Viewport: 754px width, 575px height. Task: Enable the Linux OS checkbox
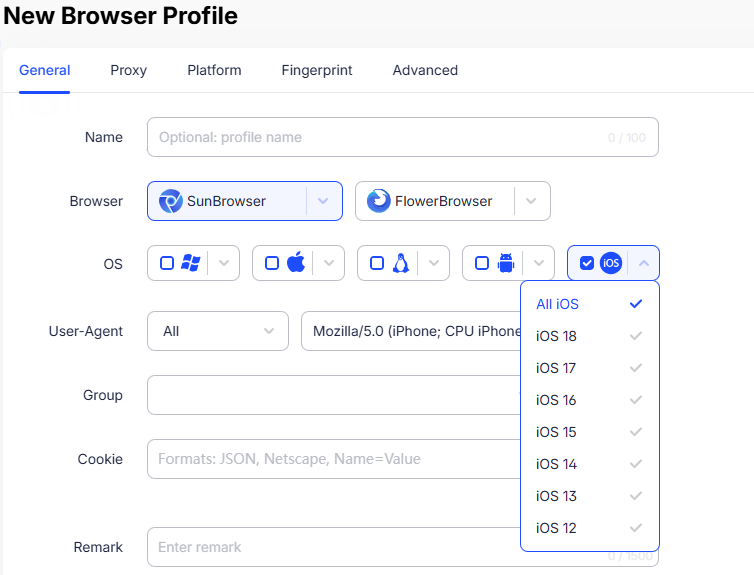377,263
